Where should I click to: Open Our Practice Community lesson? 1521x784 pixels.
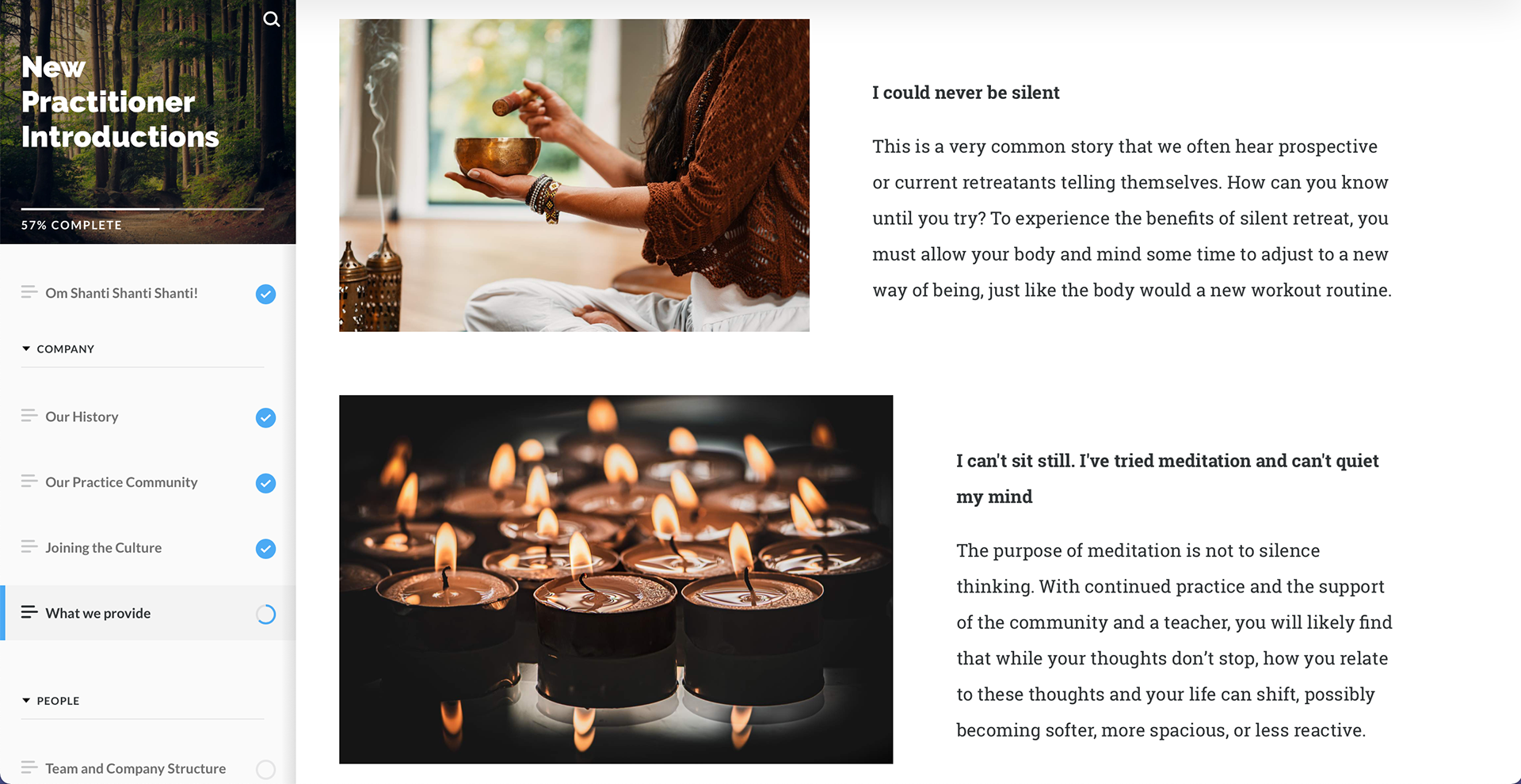(121, 482)
